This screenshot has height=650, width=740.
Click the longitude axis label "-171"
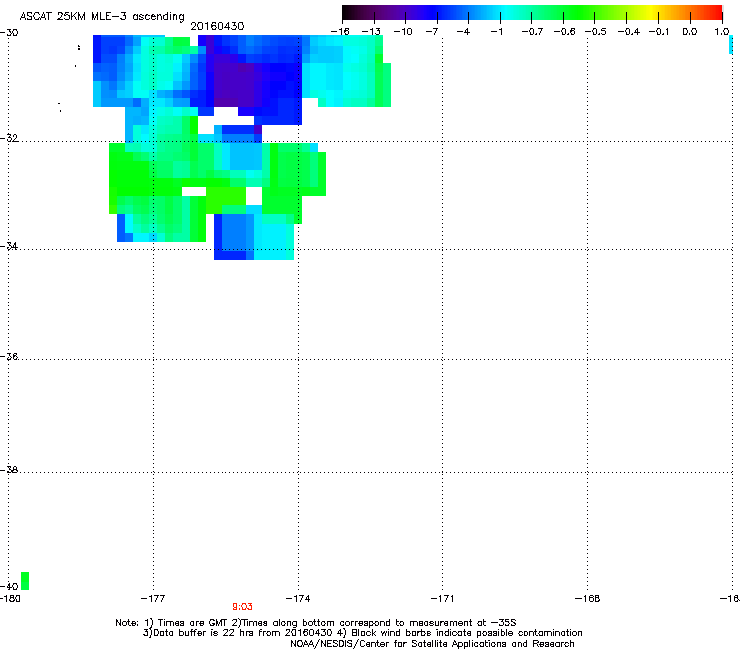[x=442, y=599]
